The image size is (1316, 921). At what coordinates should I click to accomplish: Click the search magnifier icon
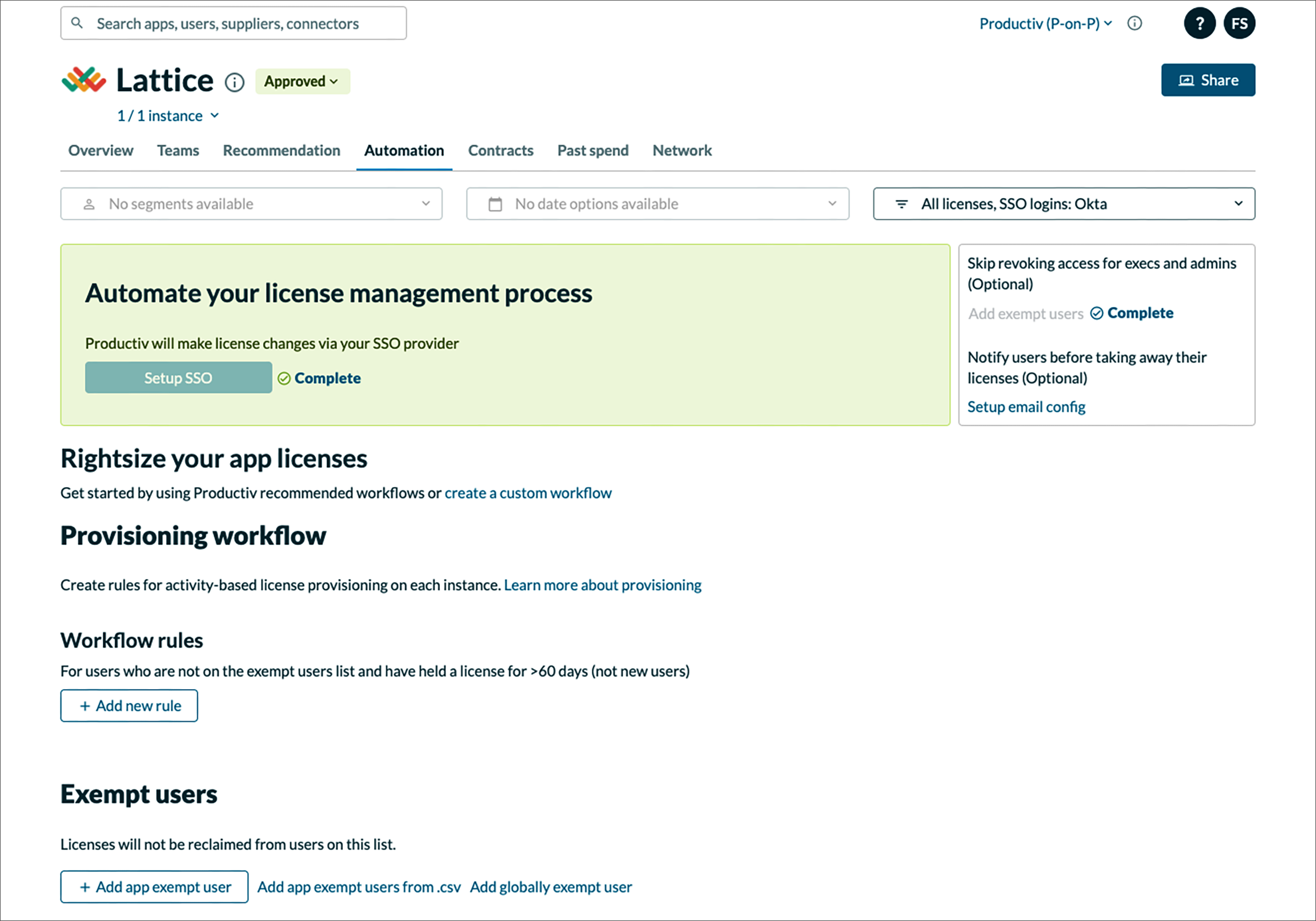tap(77, 23)
